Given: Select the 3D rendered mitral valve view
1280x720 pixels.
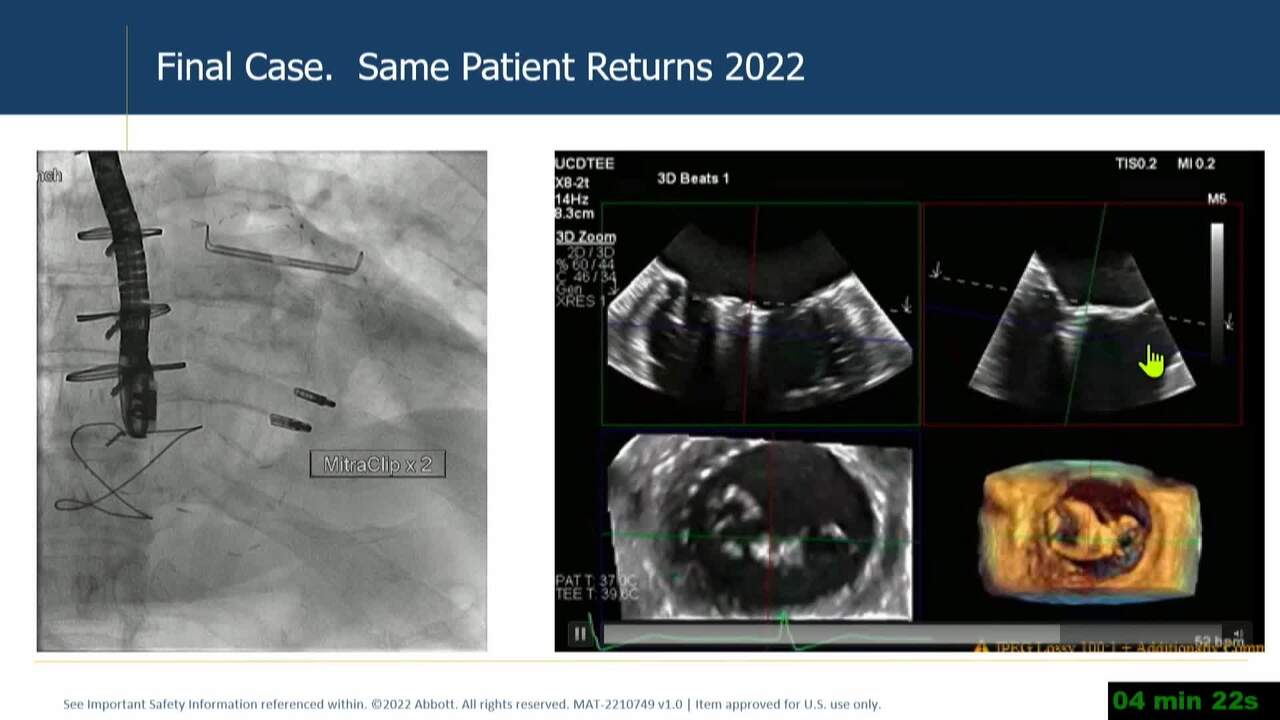Looking at the screenshot, I should coord(1088,532).
